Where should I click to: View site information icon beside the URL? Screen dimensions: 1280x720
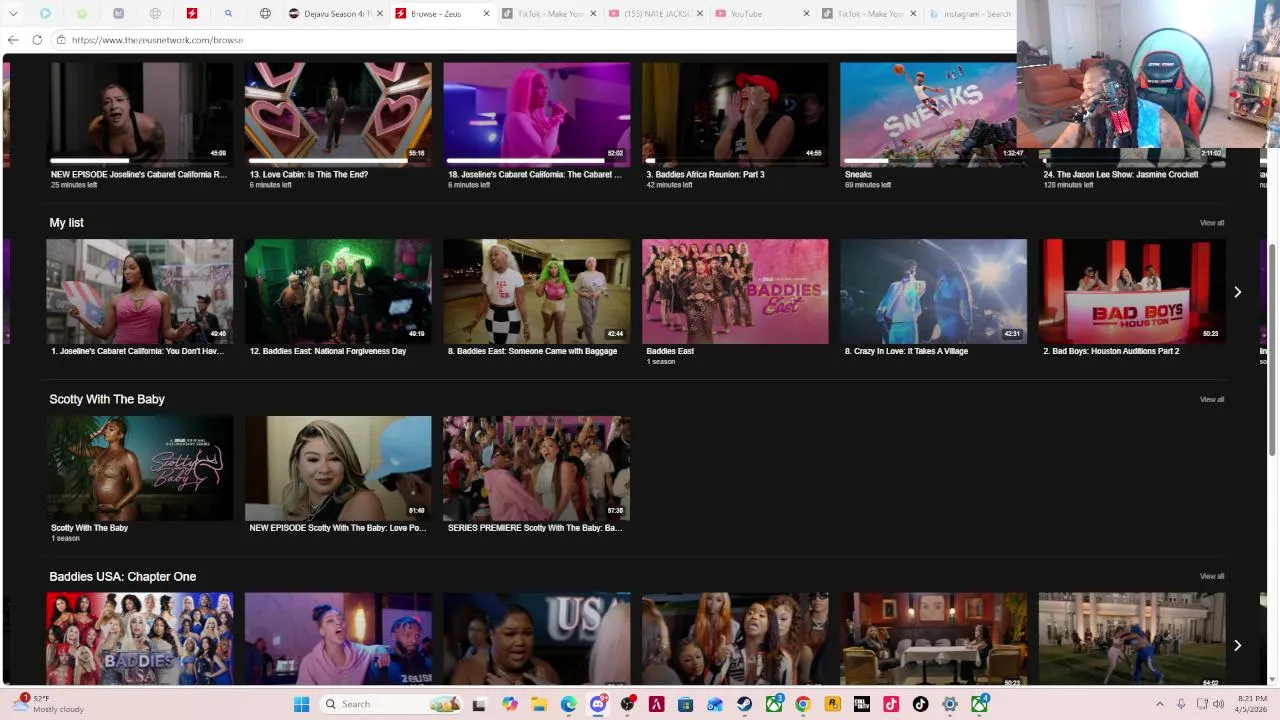[x=61, y=40]
